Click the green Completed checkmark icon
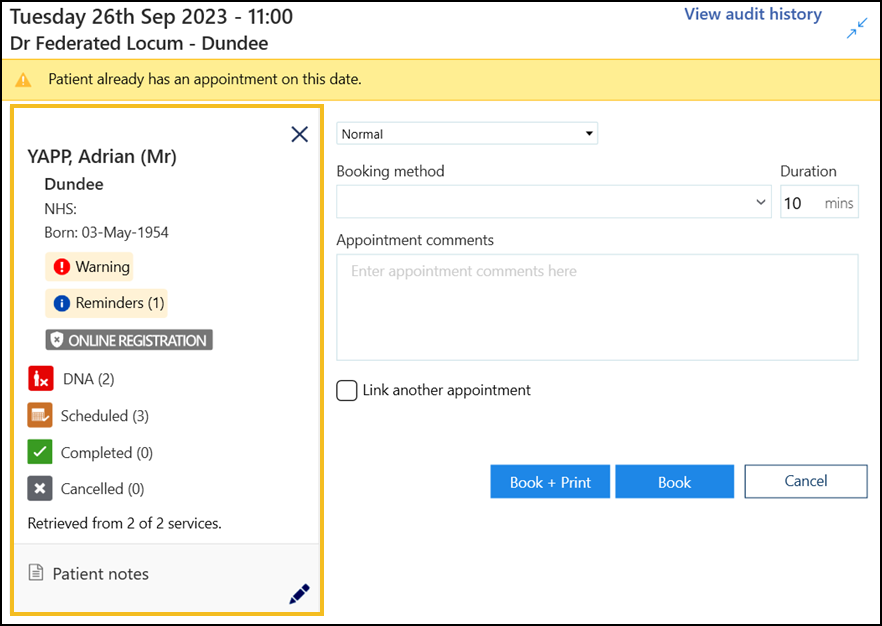882x626 pixels. click(40, 453)
